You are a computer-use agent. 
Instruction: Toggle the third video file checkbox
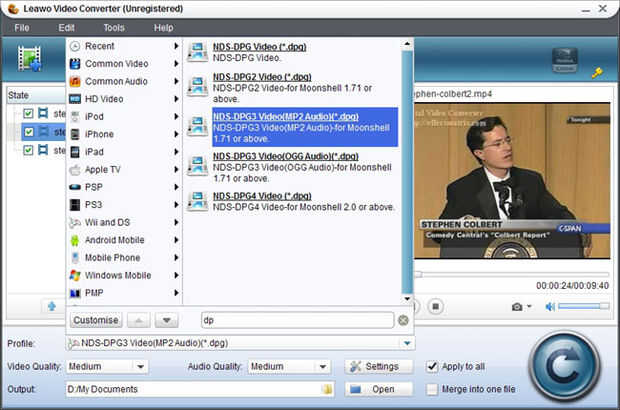pos(28,150)
